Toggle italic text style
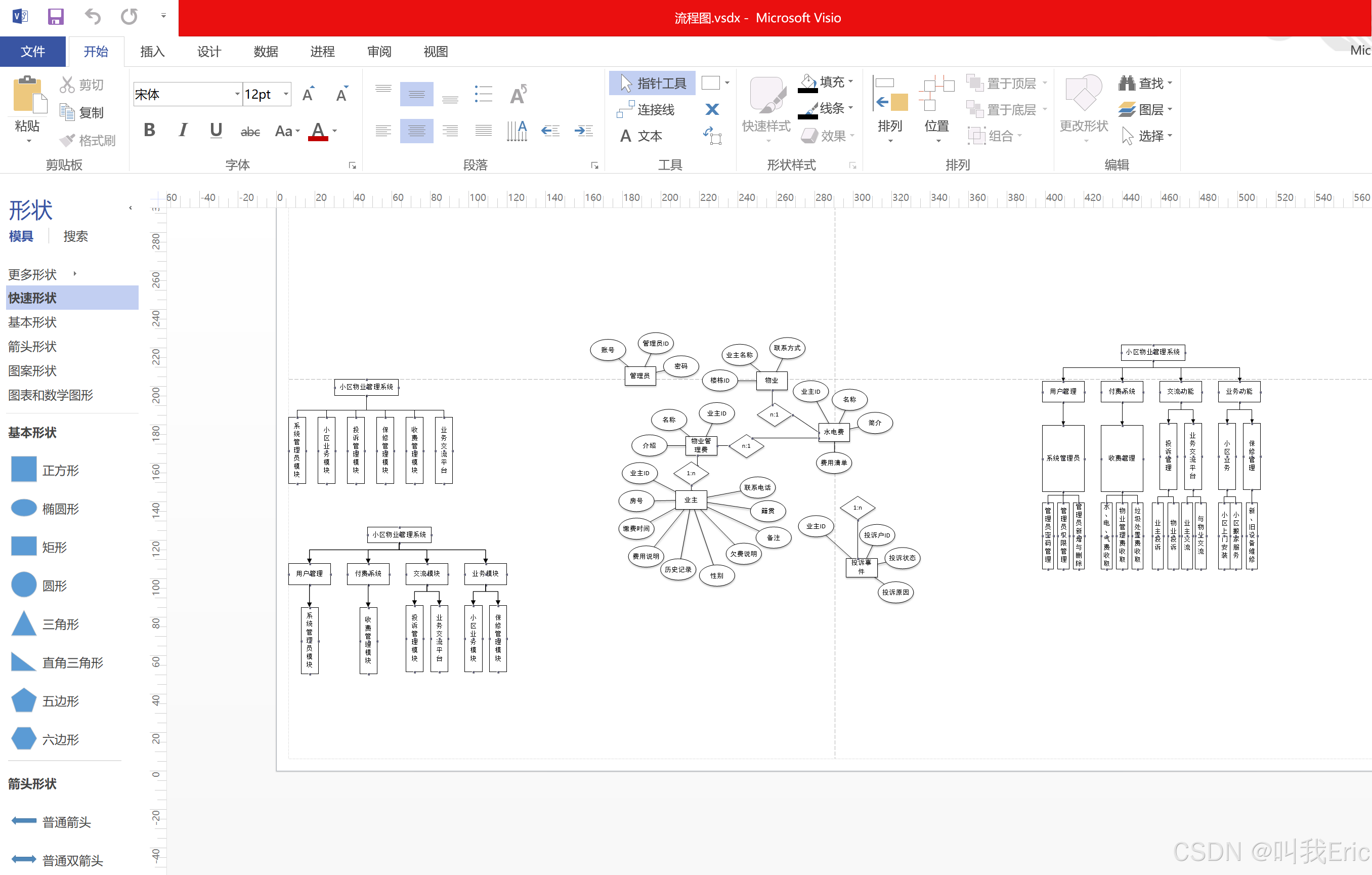This screenshot has height=875, width=1372. [182, 131]
